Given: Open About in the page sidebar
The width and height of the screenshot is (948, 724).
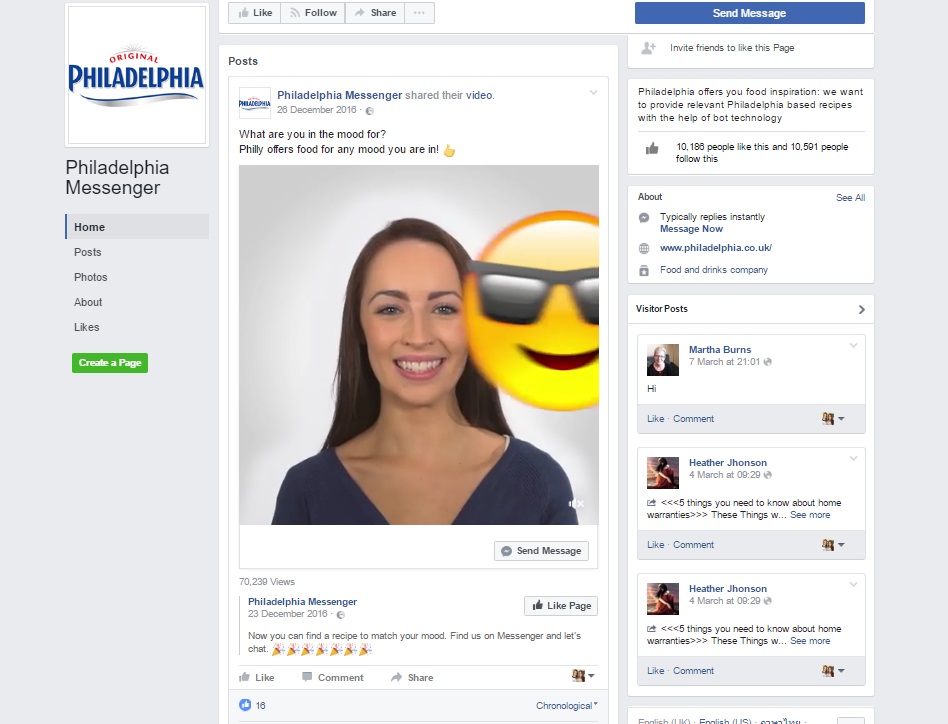Looking at the screenshot, I should coord(88,302).
